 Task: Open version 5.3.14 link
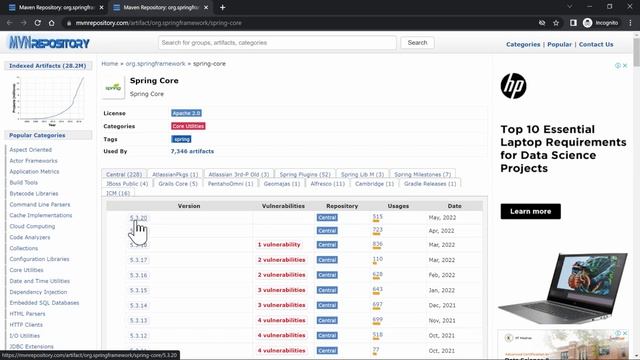click(138, 305)
